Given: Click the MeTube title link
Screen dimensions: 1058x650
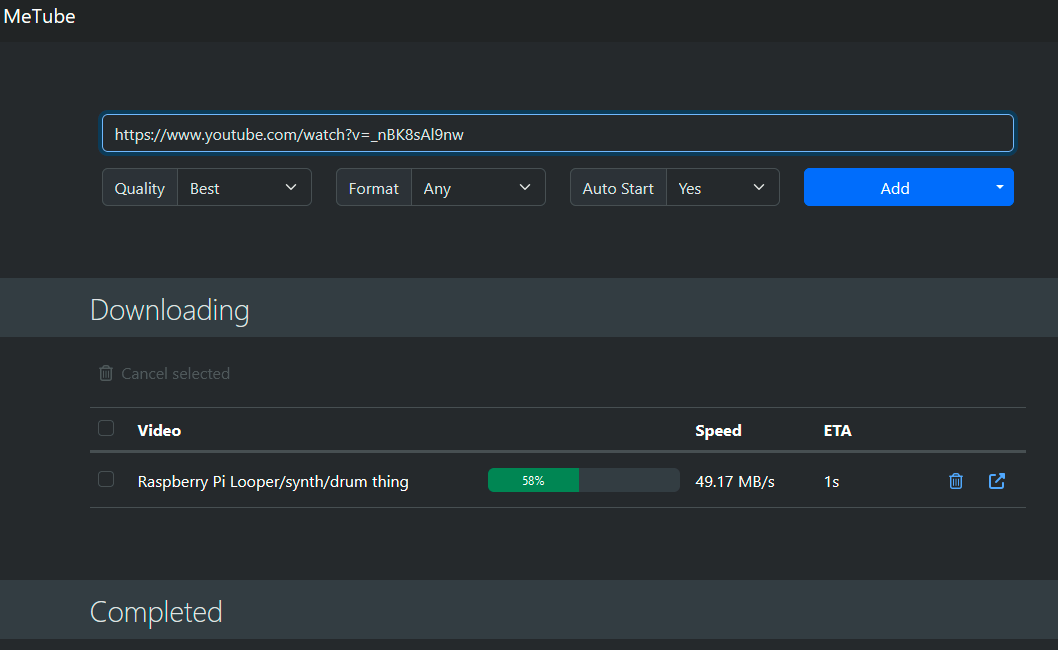Looking at the screenshot, I should pos(39,17).
